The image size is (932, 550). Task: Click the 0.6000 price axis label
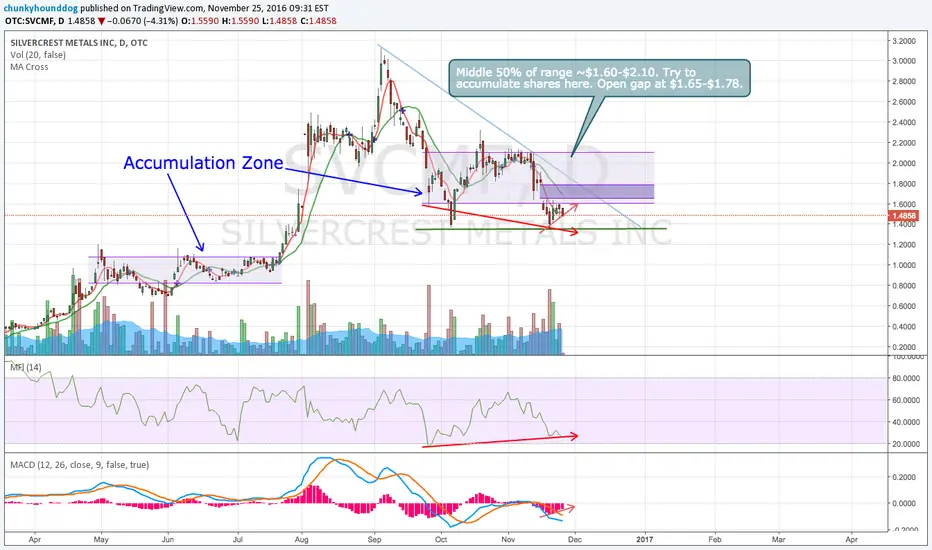pyautogui.click(x=903, y=306)
